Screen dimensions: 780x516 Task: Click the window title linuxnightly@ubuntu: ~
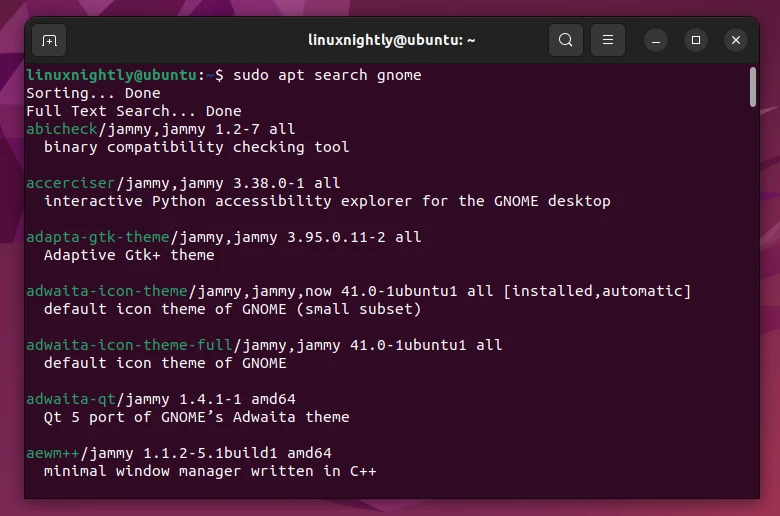point(391,40)
